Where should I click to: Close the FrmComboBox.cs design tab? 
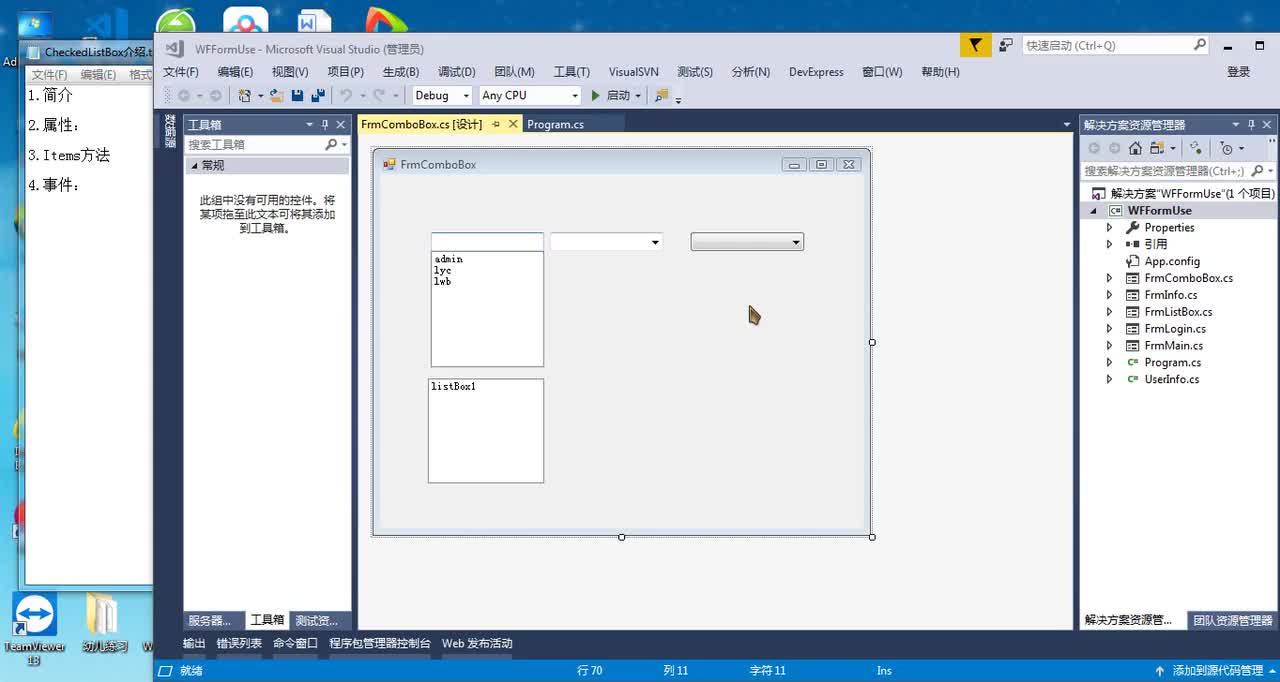513,124
